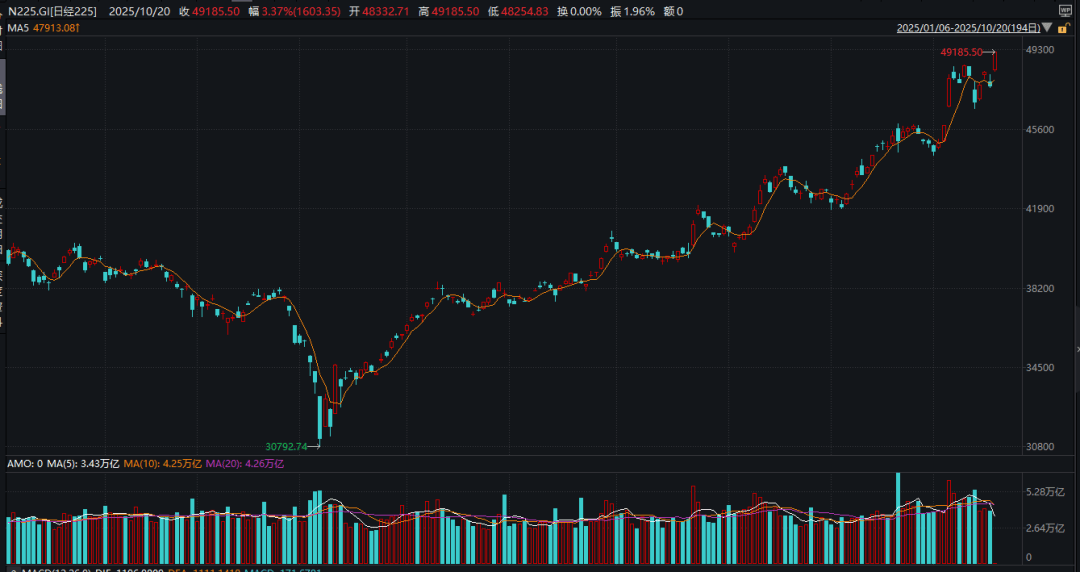
Task: Open the date range dropdown arrow
Action: [1046, 29]
